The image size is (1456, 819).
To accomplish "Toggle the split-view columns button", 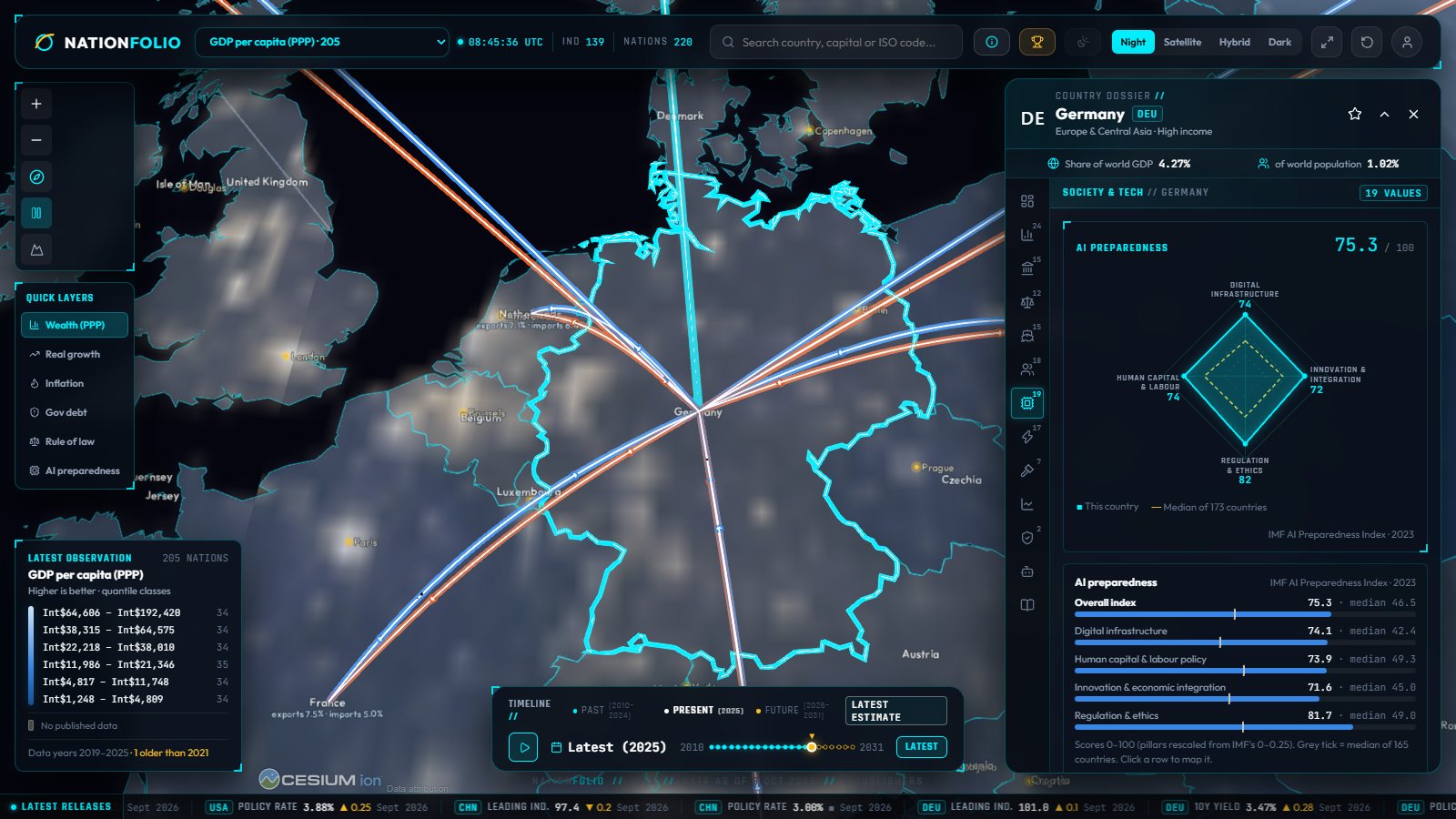I will pos(36,213).
